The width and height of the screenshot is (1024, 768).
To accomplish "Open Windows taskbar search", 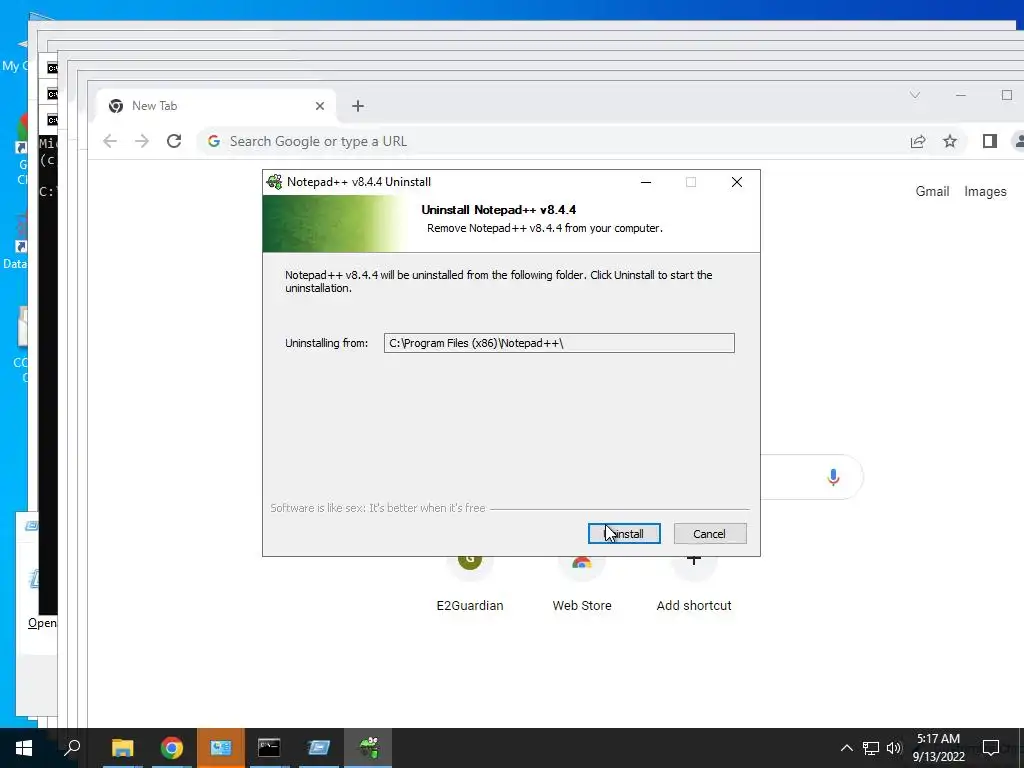I will [72, 748].
